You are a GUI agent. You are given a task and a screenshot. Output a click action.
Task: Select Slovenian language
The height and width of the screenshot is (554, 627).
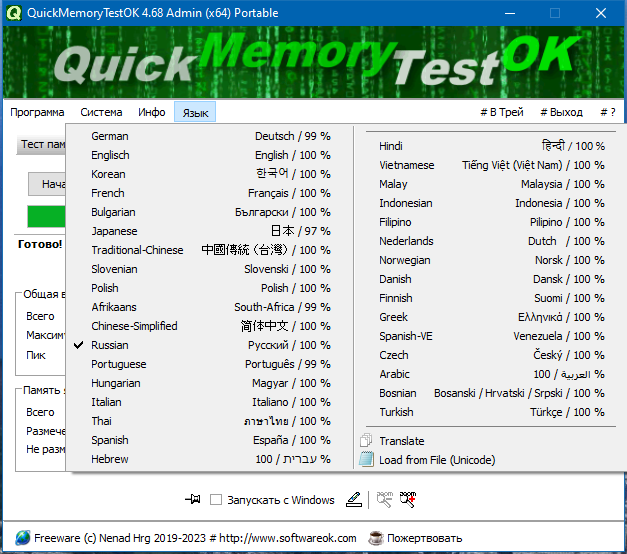click(210, 269)
